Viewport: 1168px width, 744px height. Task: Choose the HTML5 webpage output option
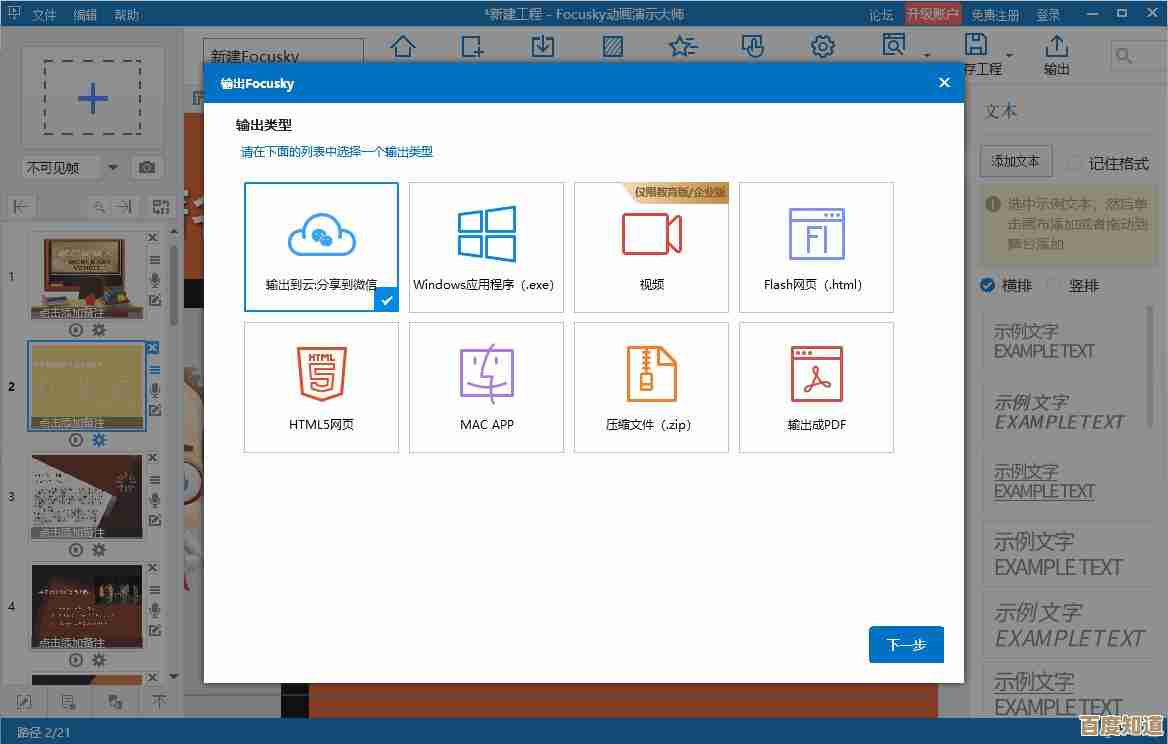[321, 386]
